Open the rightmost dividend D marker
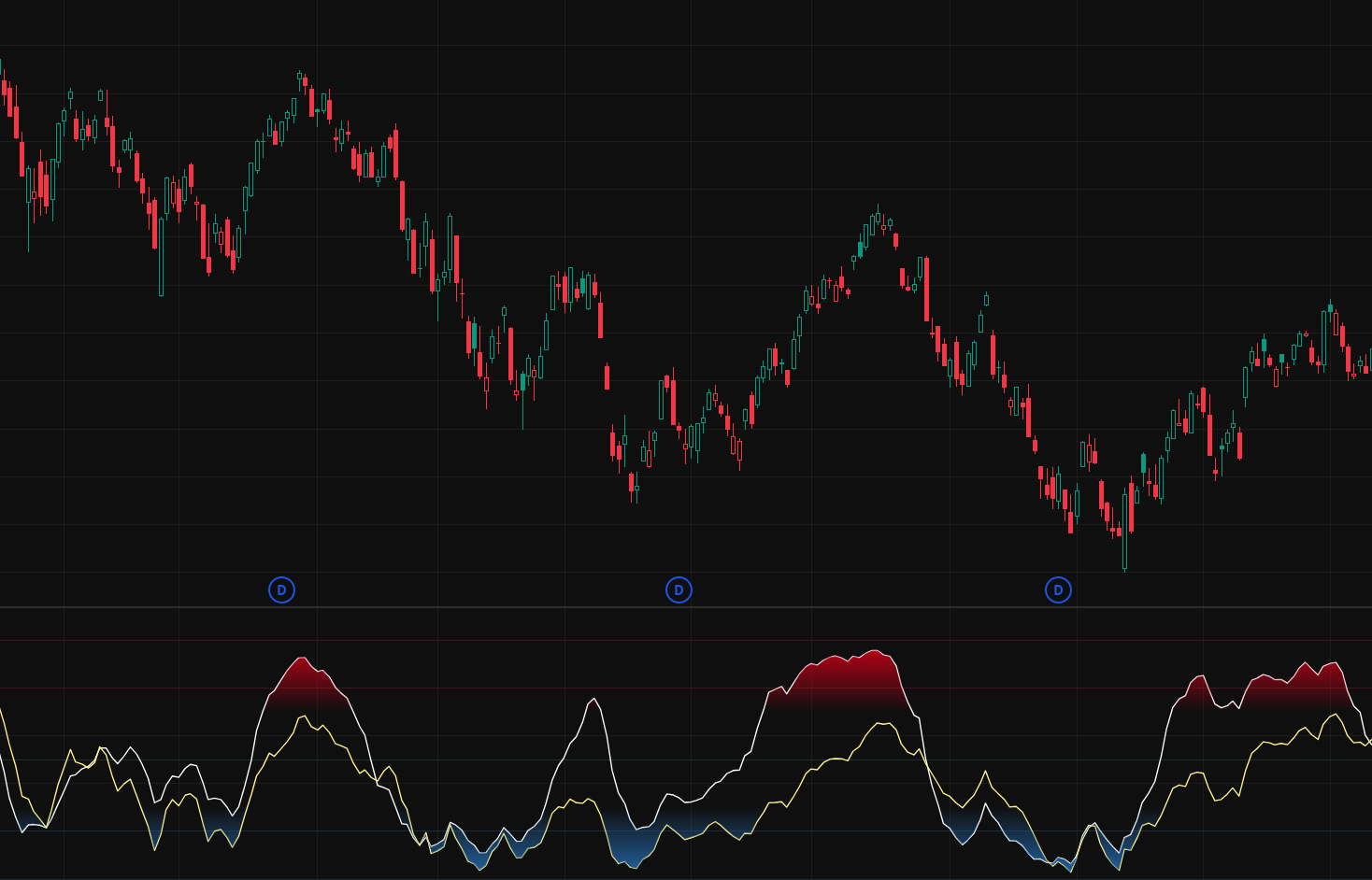This screenshot has width=1372, height=880. [1058, 589]
